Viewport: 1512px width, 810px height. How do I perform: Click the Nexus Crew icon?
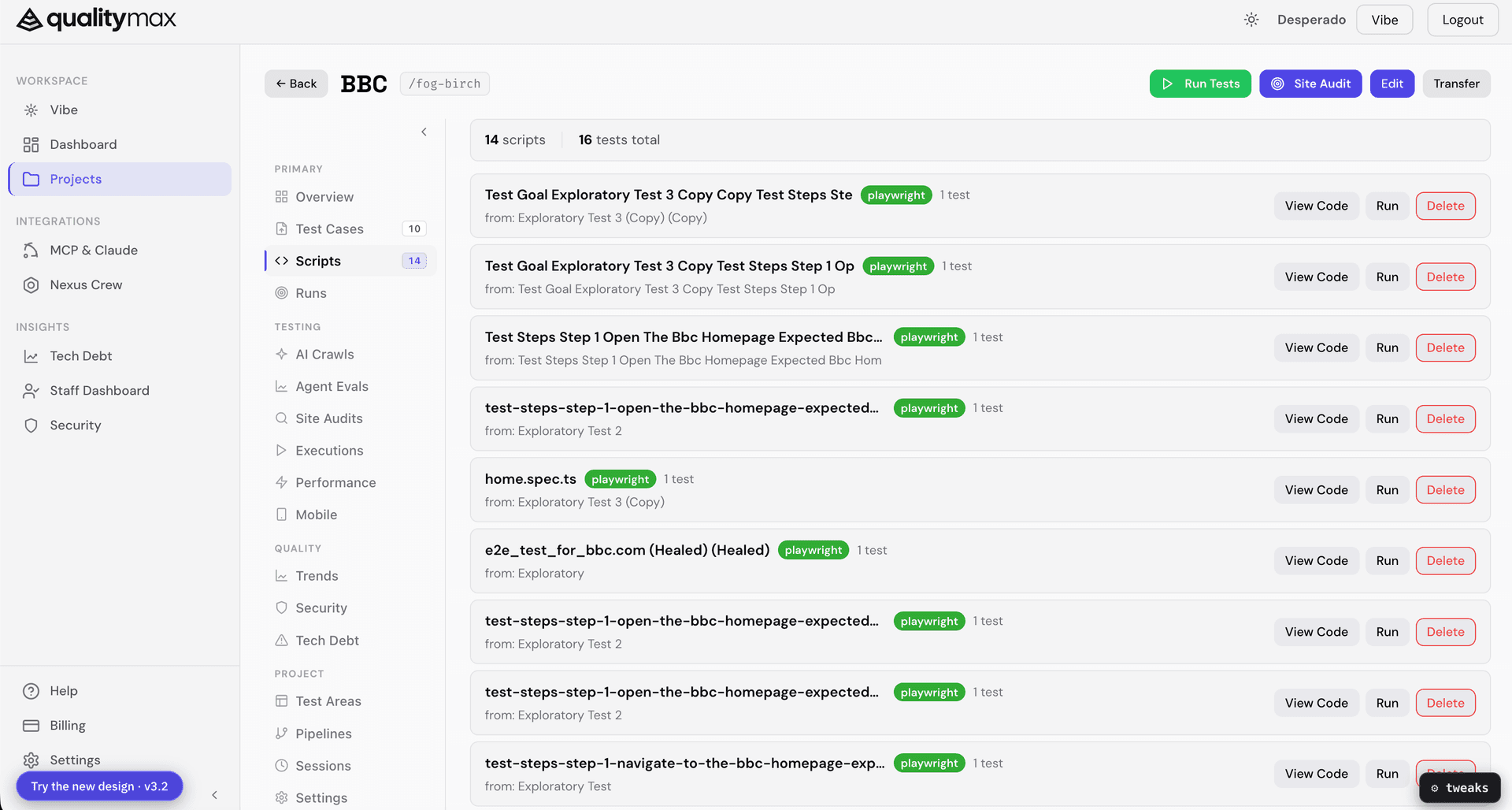pyautogui.click(x=31, y=285)
